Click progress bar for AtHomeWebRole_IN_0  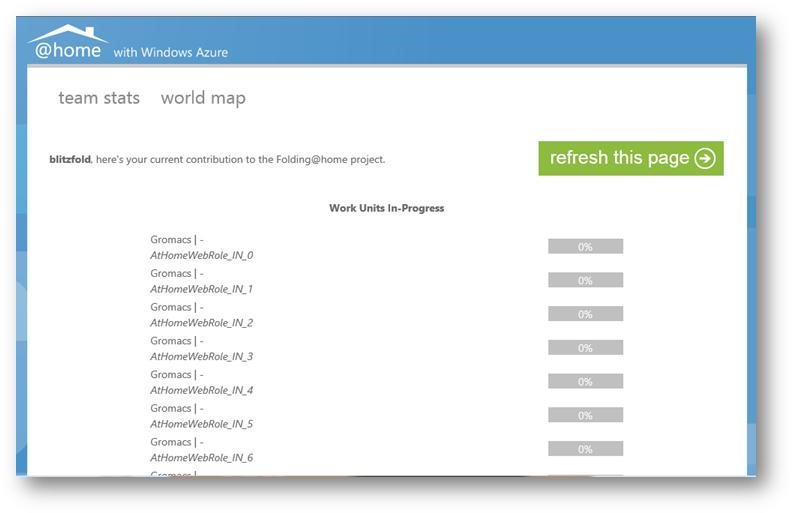(585, 246)
